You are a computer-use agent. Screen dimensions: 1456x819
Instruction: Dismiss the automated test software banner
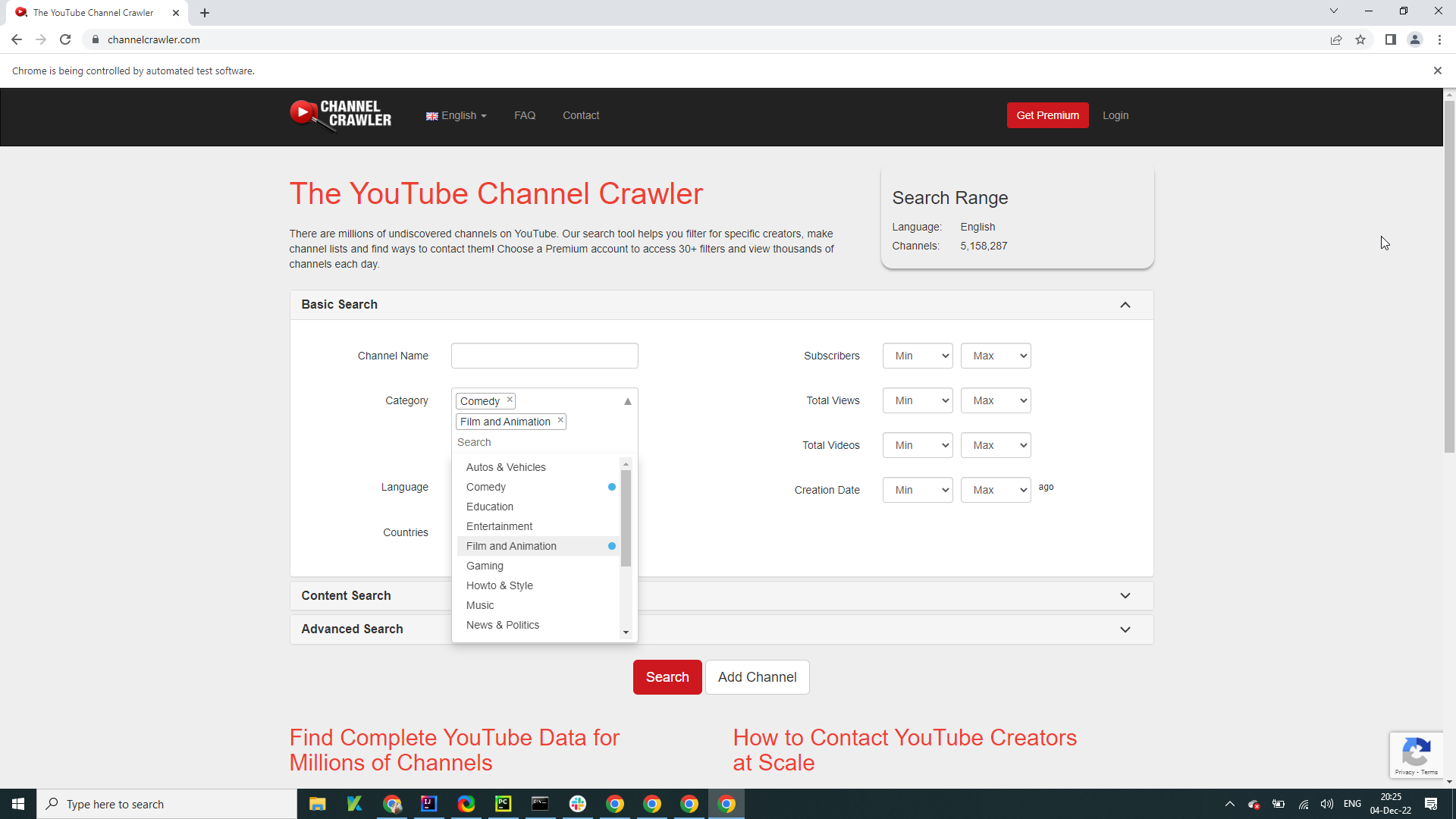pyautogui.click(x=1437, y=71)
